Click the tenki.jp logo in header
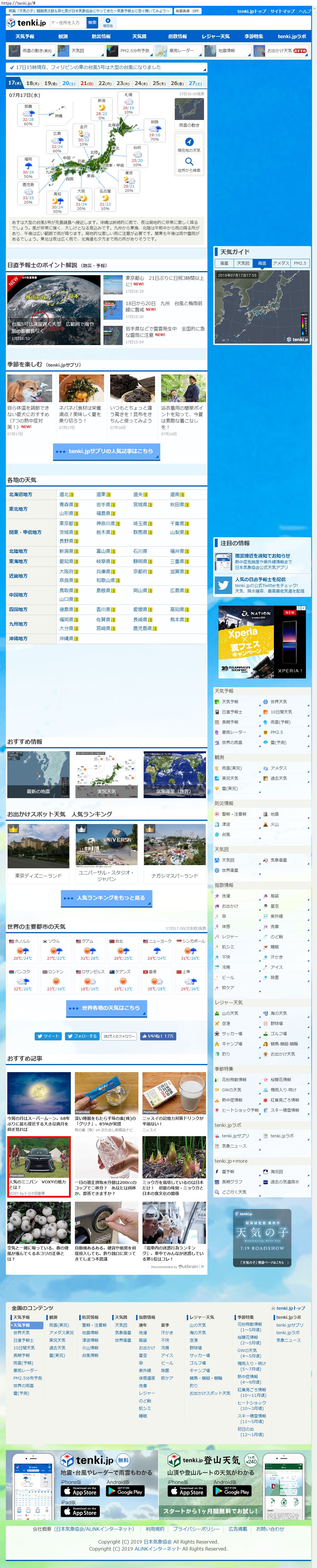The image size is (317, 1568). point(26,22)
